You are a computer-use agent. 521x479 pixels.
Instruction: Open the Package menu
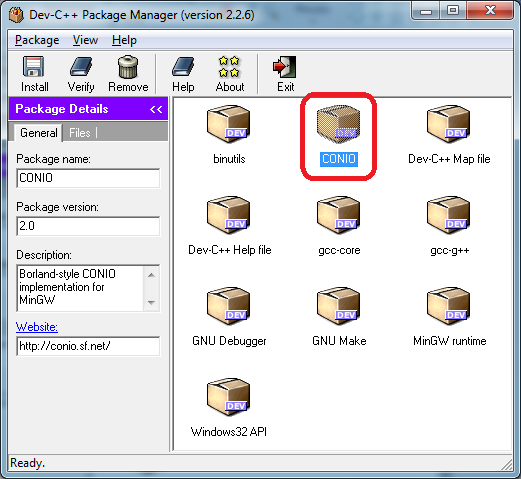37,40
